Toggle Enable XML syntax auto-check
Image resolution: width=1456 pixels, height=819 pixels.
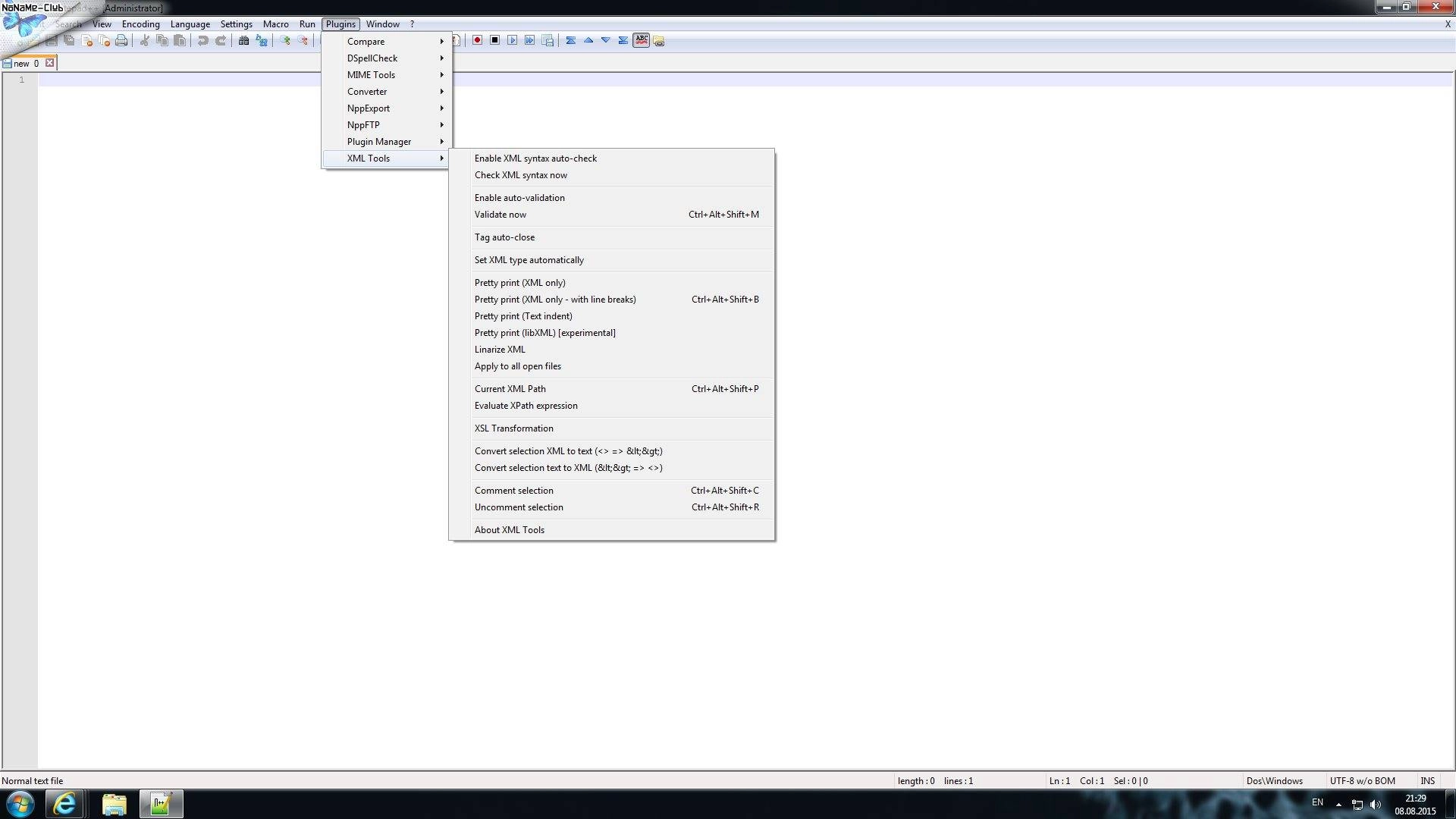[x=611, y=158]
